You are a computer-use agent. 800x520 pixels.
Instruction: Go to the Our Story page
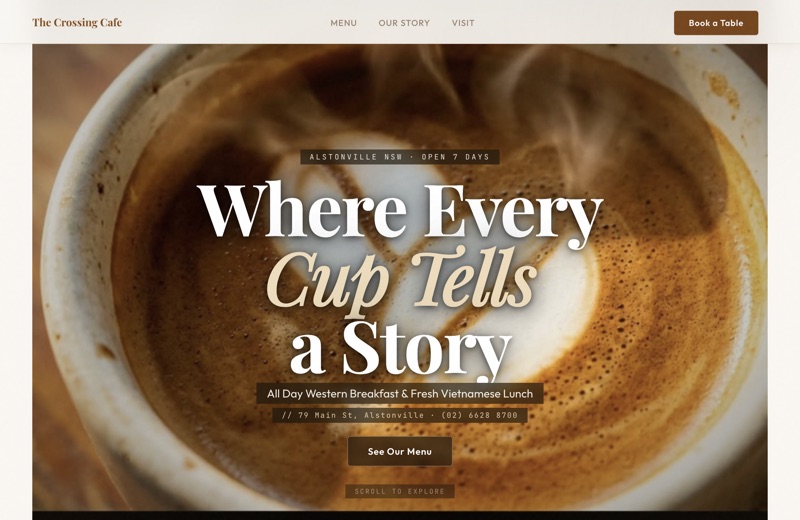(404, 23)
